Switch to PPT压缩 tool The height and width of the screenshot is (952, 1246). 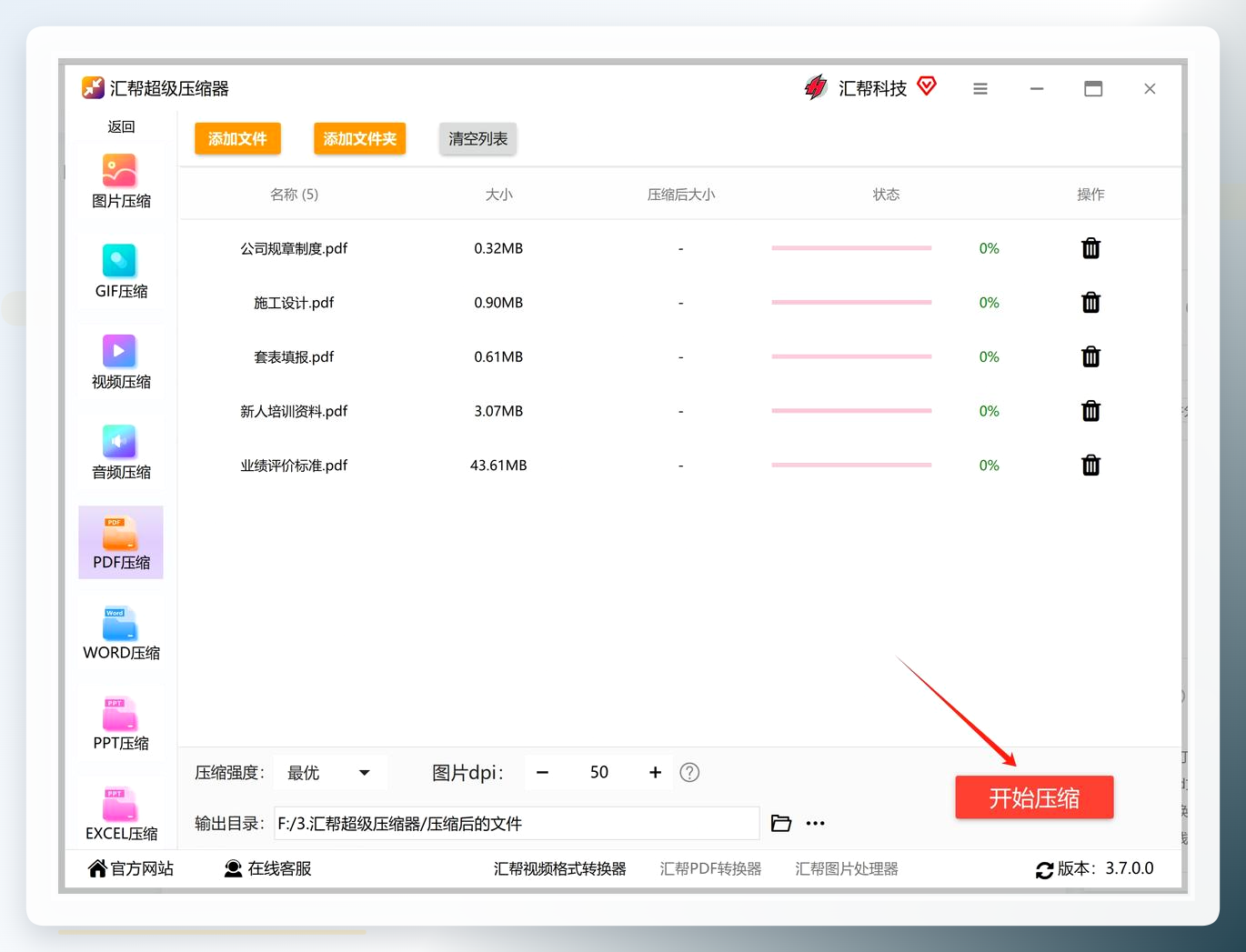point(121,724)
